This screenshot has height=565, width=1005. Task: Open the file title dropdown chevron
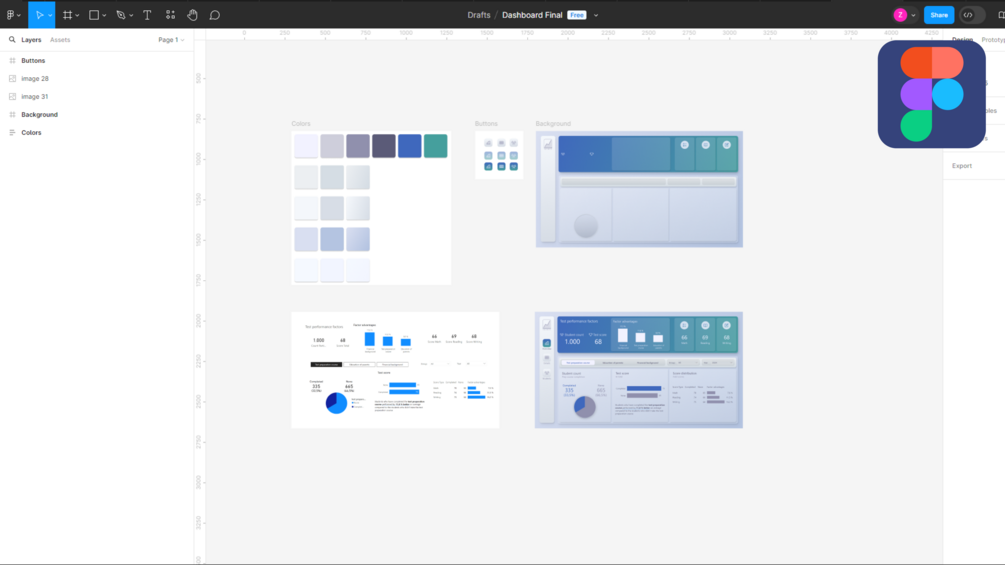[x=596, y=15]
